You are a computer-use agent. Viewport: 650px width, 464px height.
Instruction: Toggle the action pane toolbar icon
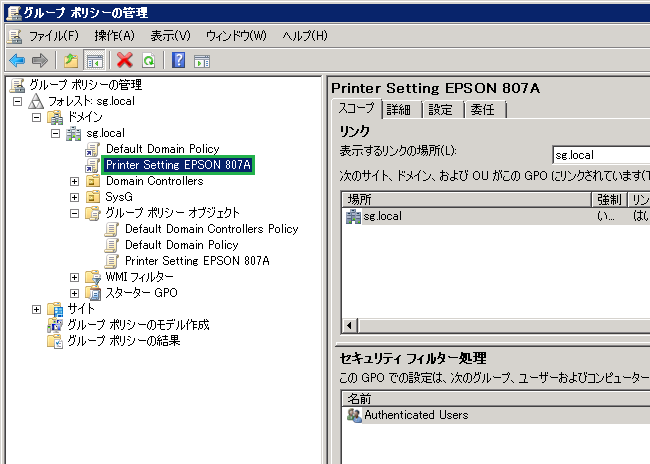(x=202, y=61)
